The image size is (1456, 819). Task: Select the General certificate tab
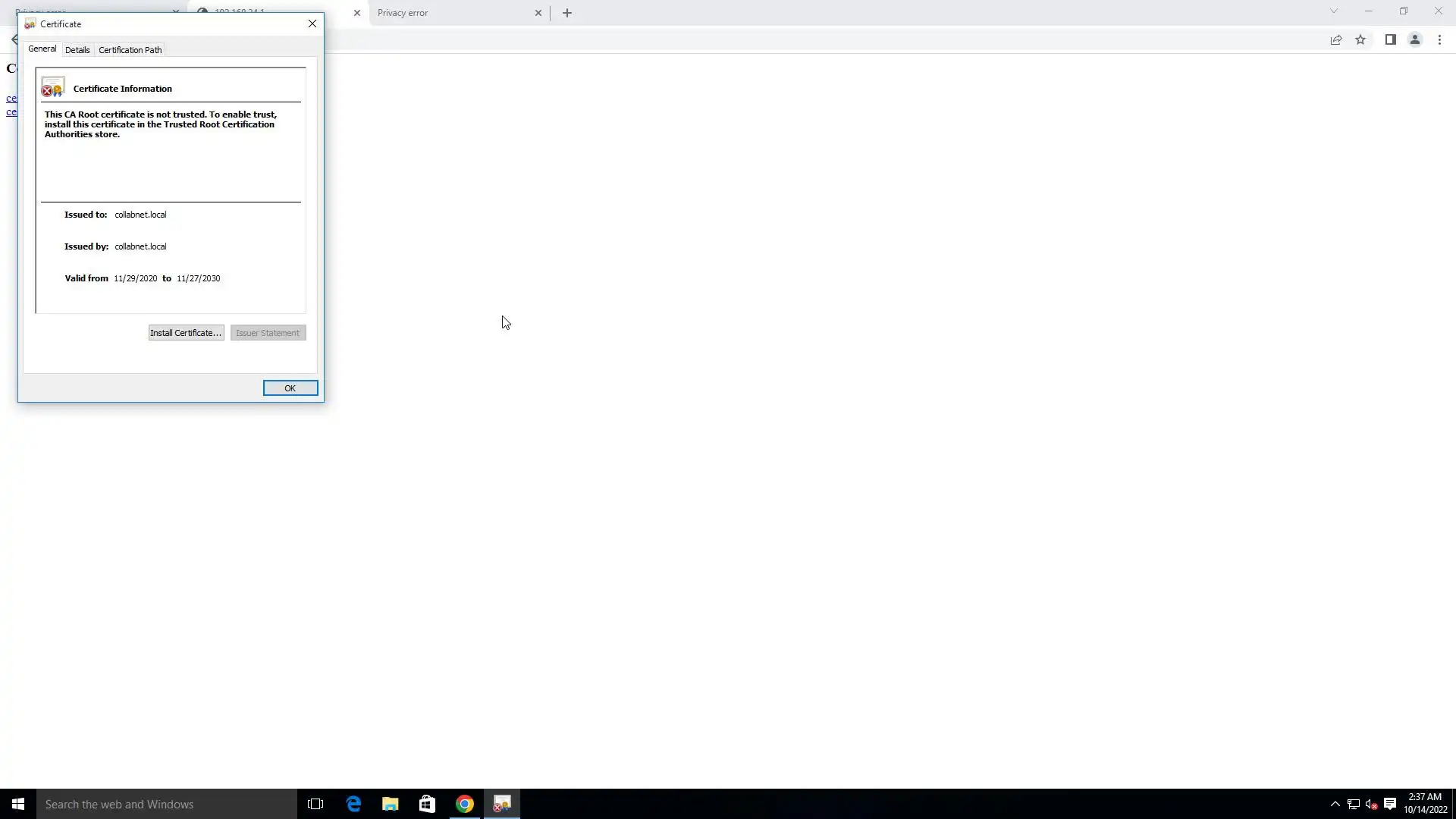[42, 49]
